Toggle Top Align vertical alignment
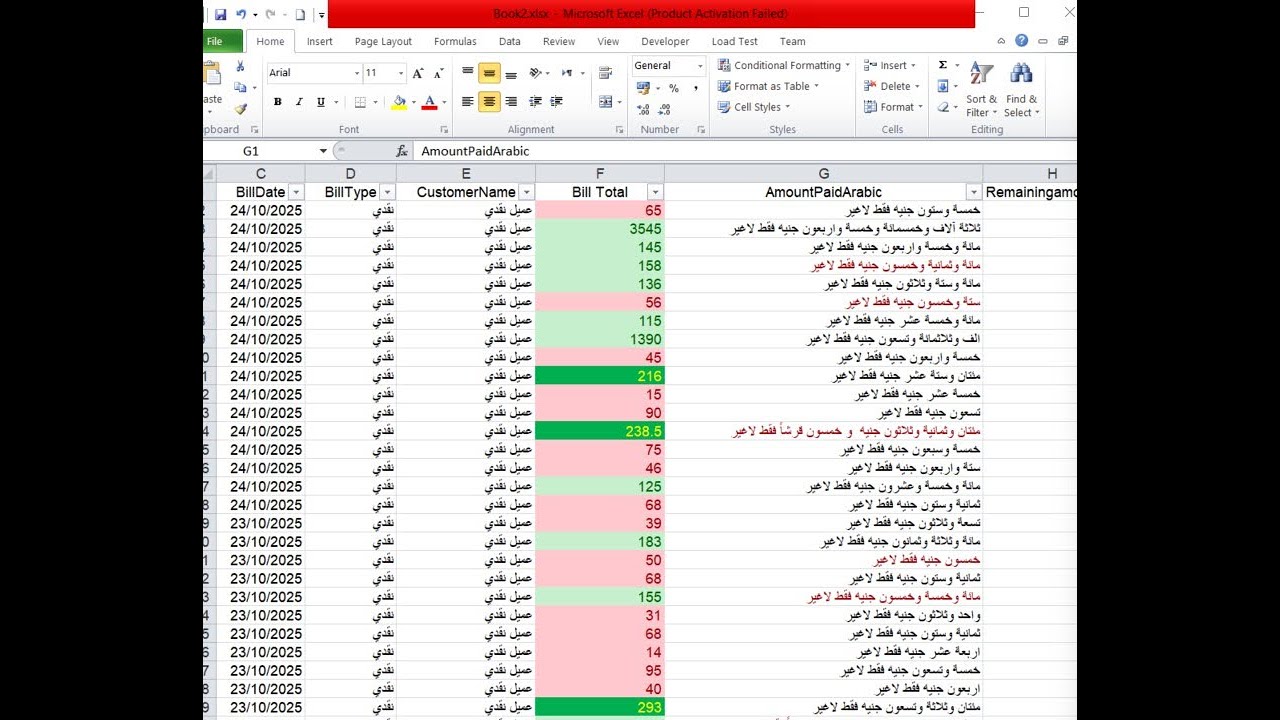Screen dimensions: 1280x720 pyautogui.click(x=467, y=73)
